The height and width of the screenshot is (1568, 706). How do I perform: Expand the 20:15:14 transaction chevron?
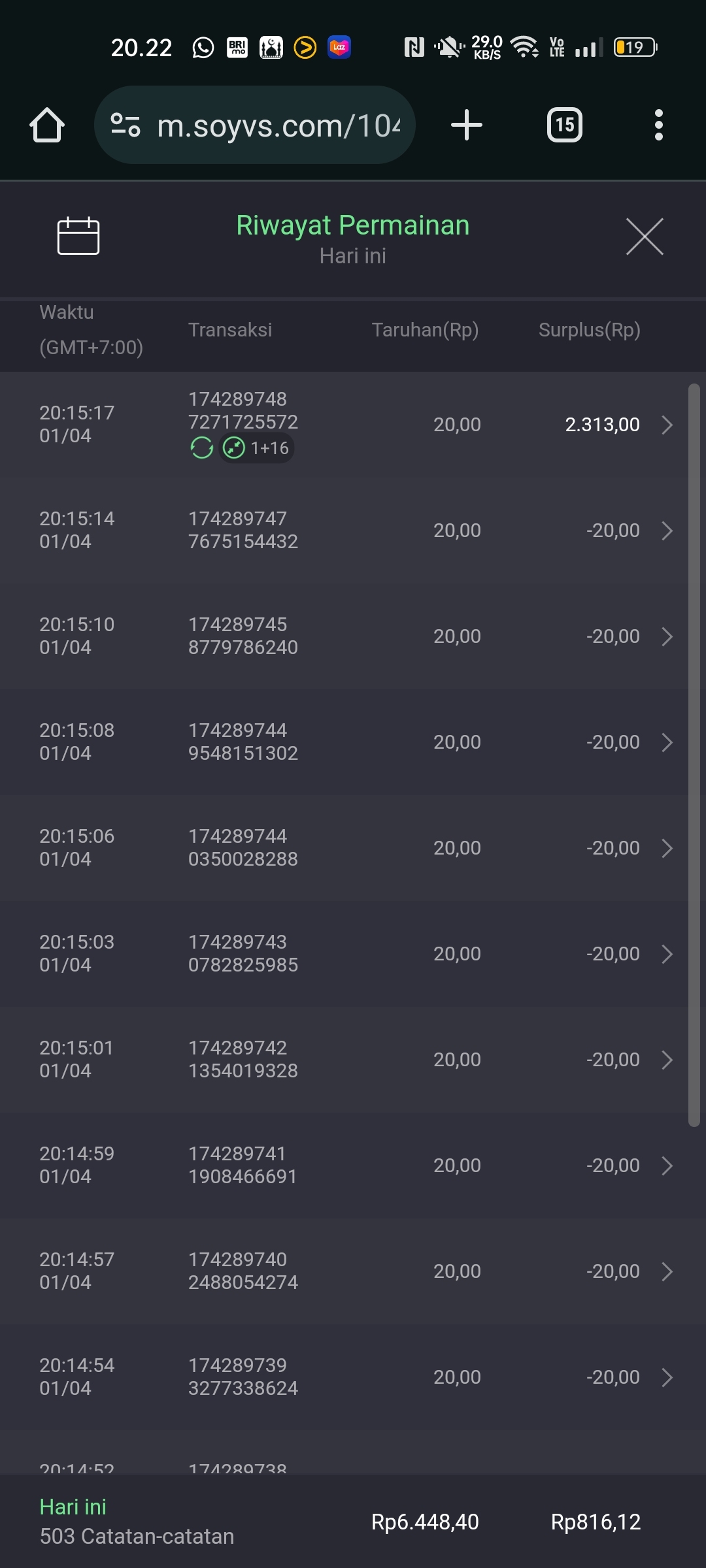[x=667, y=531]
